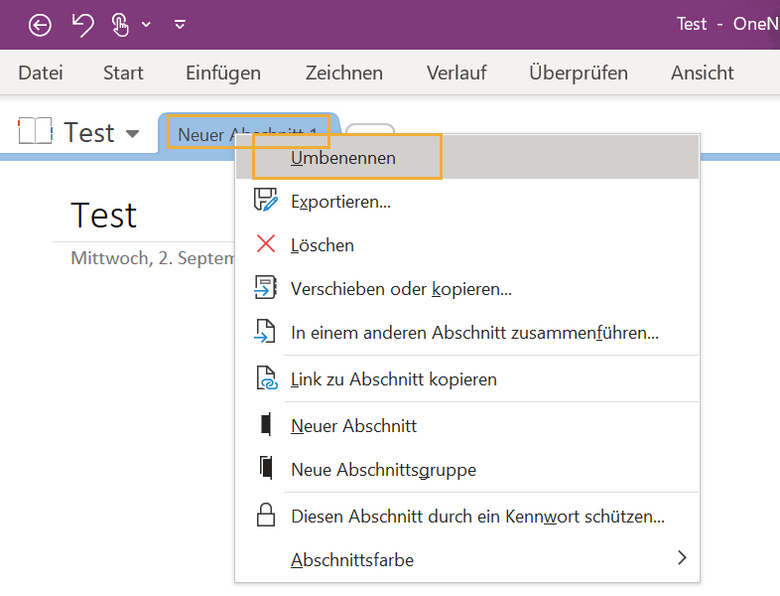Select Link zu Abschnitt kopieren

pos(467,379)
